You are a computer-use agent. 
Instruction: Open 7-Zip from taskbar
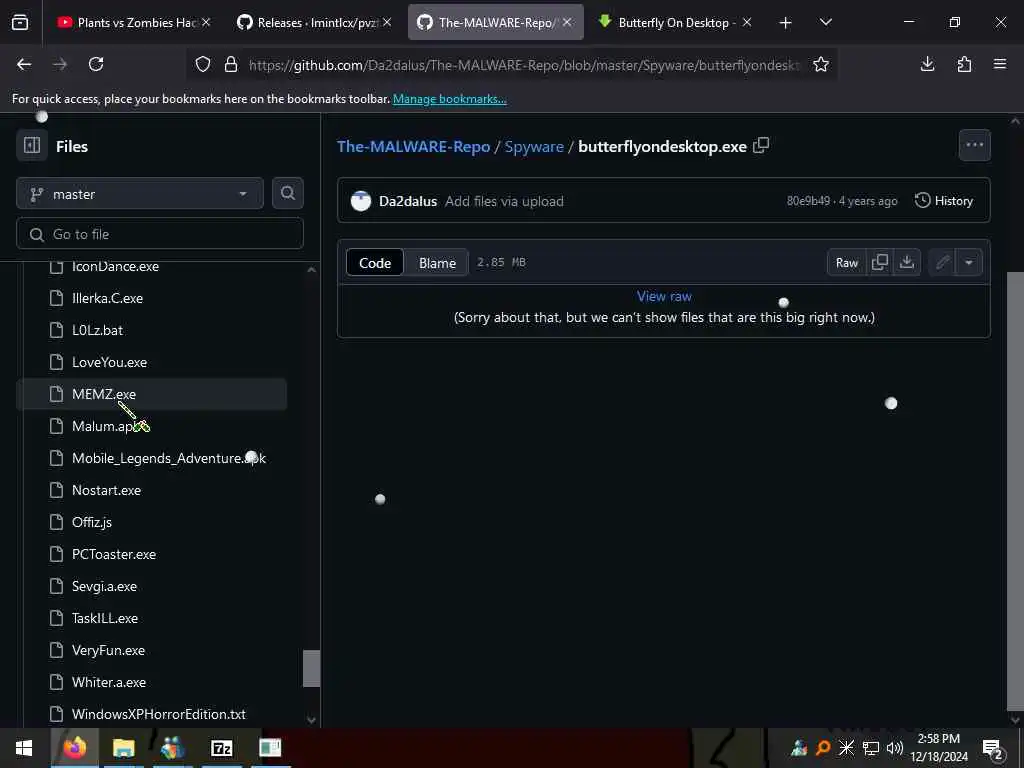(x=222, y=748)
